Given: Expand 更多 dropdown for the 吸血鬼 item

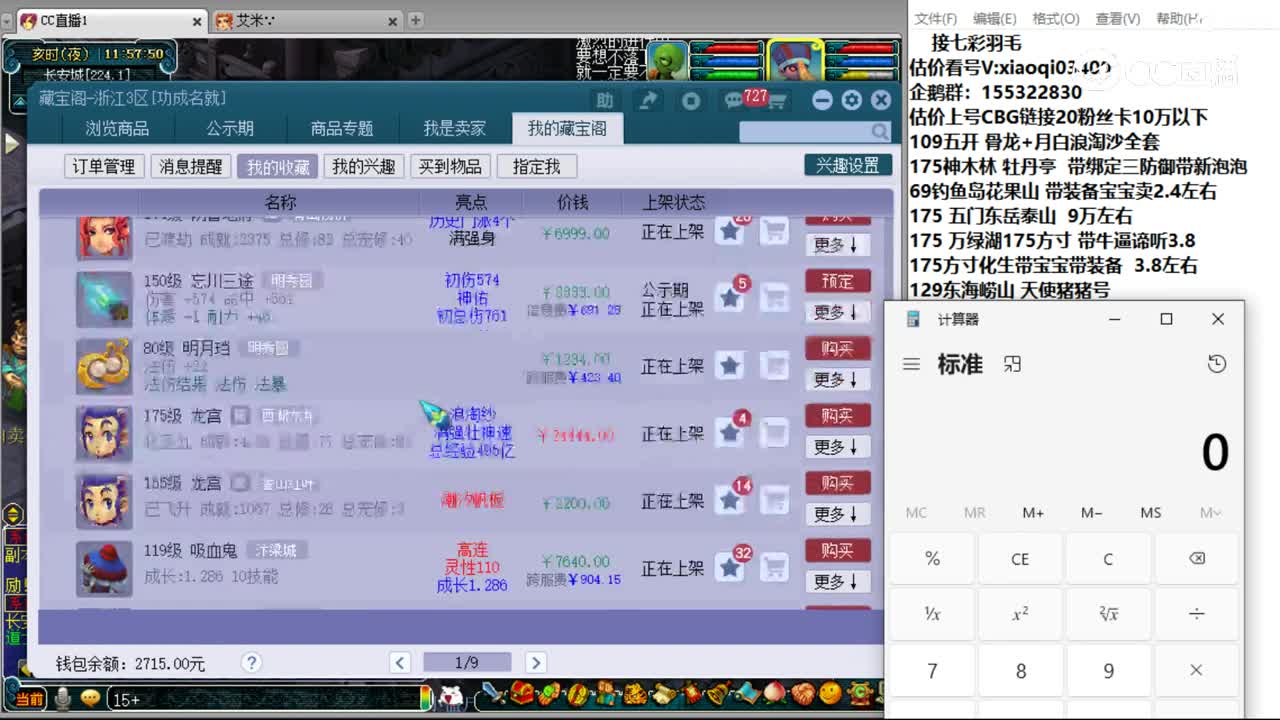Looking at the screenshot, I should [x=838, y=582].
